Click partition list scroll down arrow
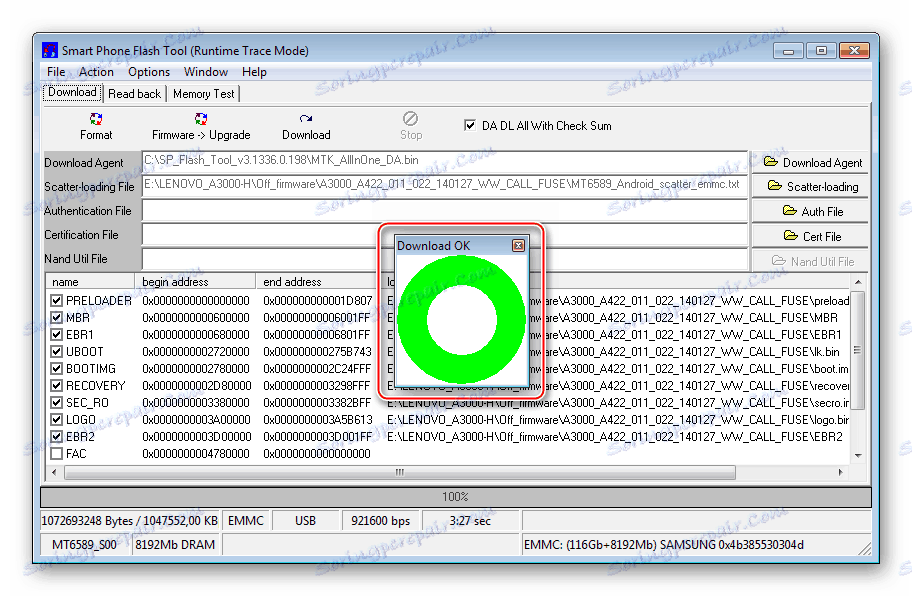 pyautogui.click(x=858, y=456)
